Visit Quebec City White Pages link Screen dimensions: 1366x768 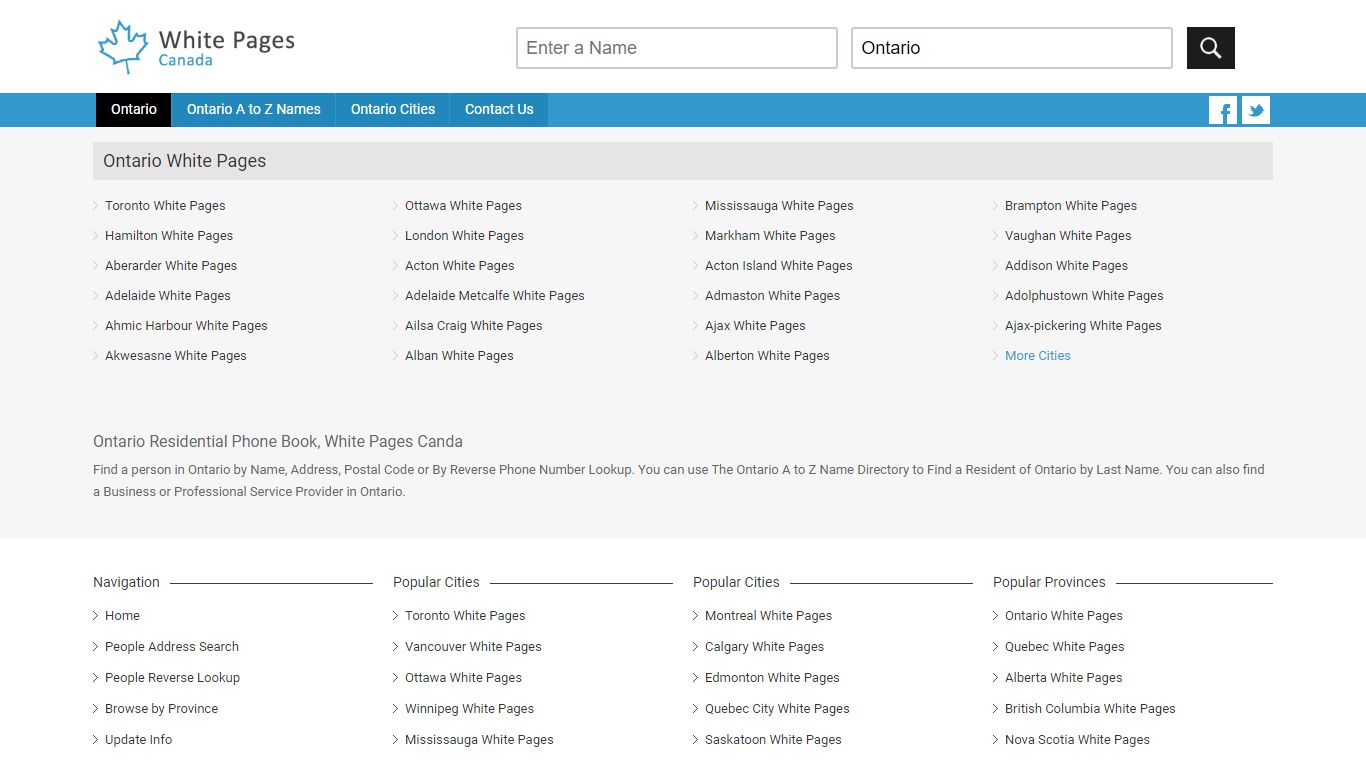point(777,709)
